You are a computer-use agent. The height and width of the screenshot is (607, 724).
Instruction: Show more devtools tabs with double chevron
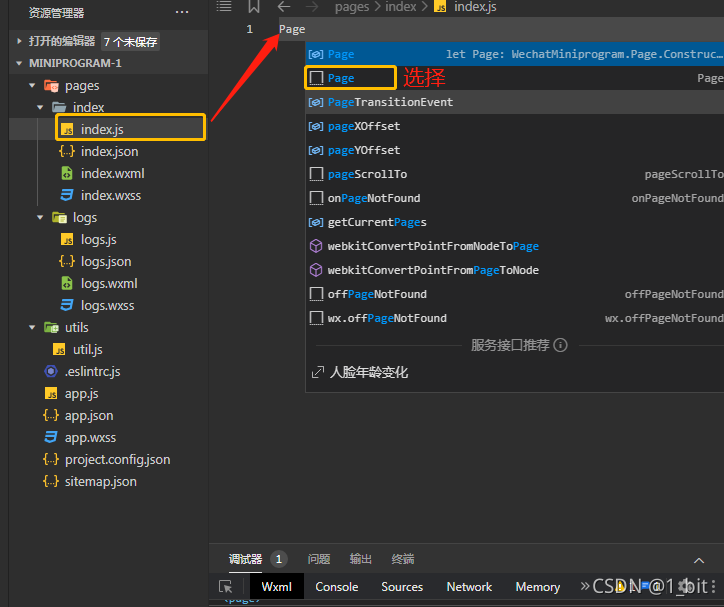pos(585,586)
